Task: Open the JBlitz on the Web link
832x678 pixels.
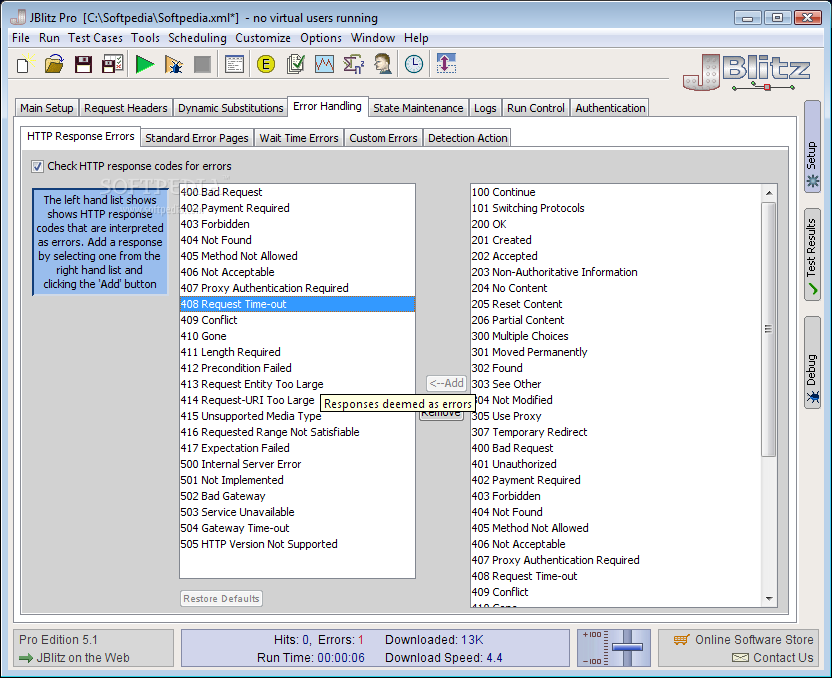Action: point(83,658)
